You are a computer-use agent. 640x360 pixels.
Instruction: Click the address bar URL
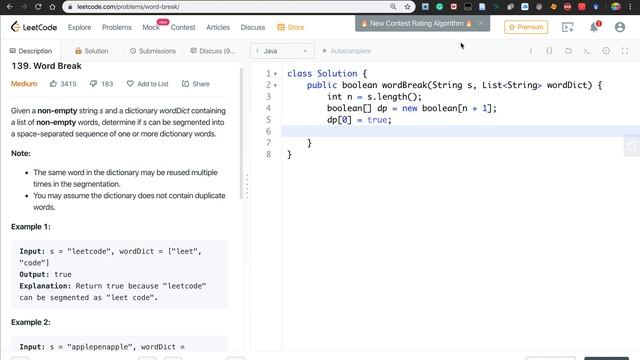128,7
